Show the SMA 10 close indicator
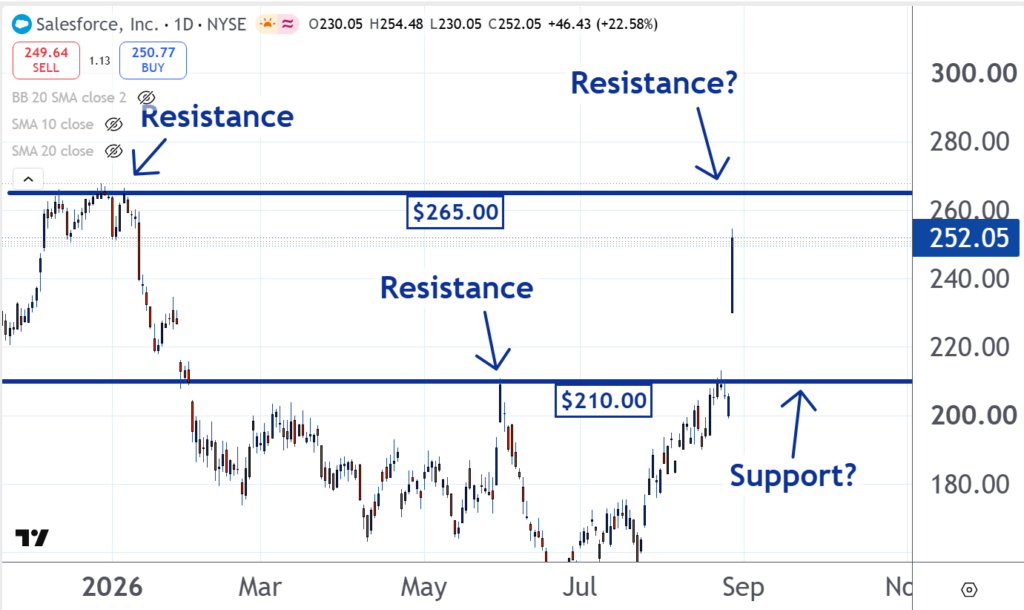The image size is (1024, 610). pyautogui.click(x=114, y=124)
